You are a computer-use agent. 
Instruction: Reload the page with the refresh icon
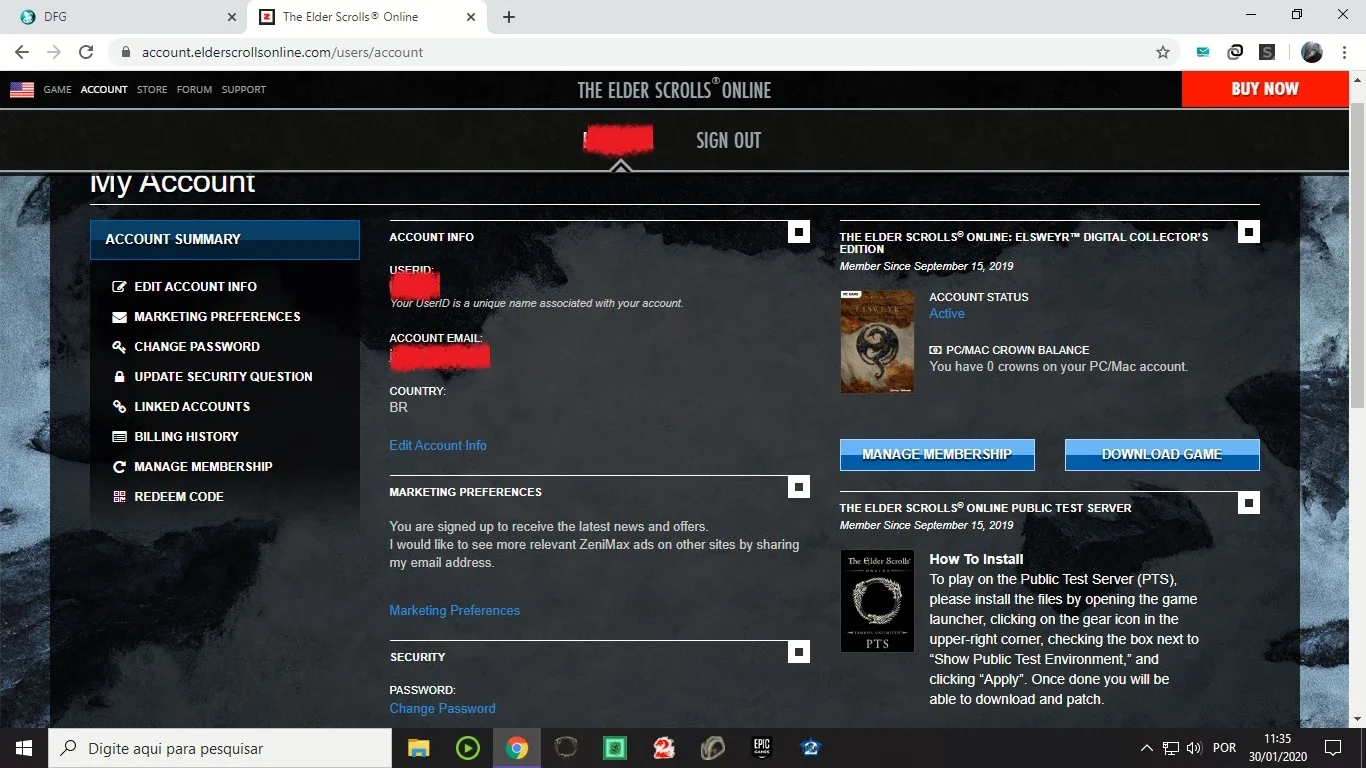point(86,52)
